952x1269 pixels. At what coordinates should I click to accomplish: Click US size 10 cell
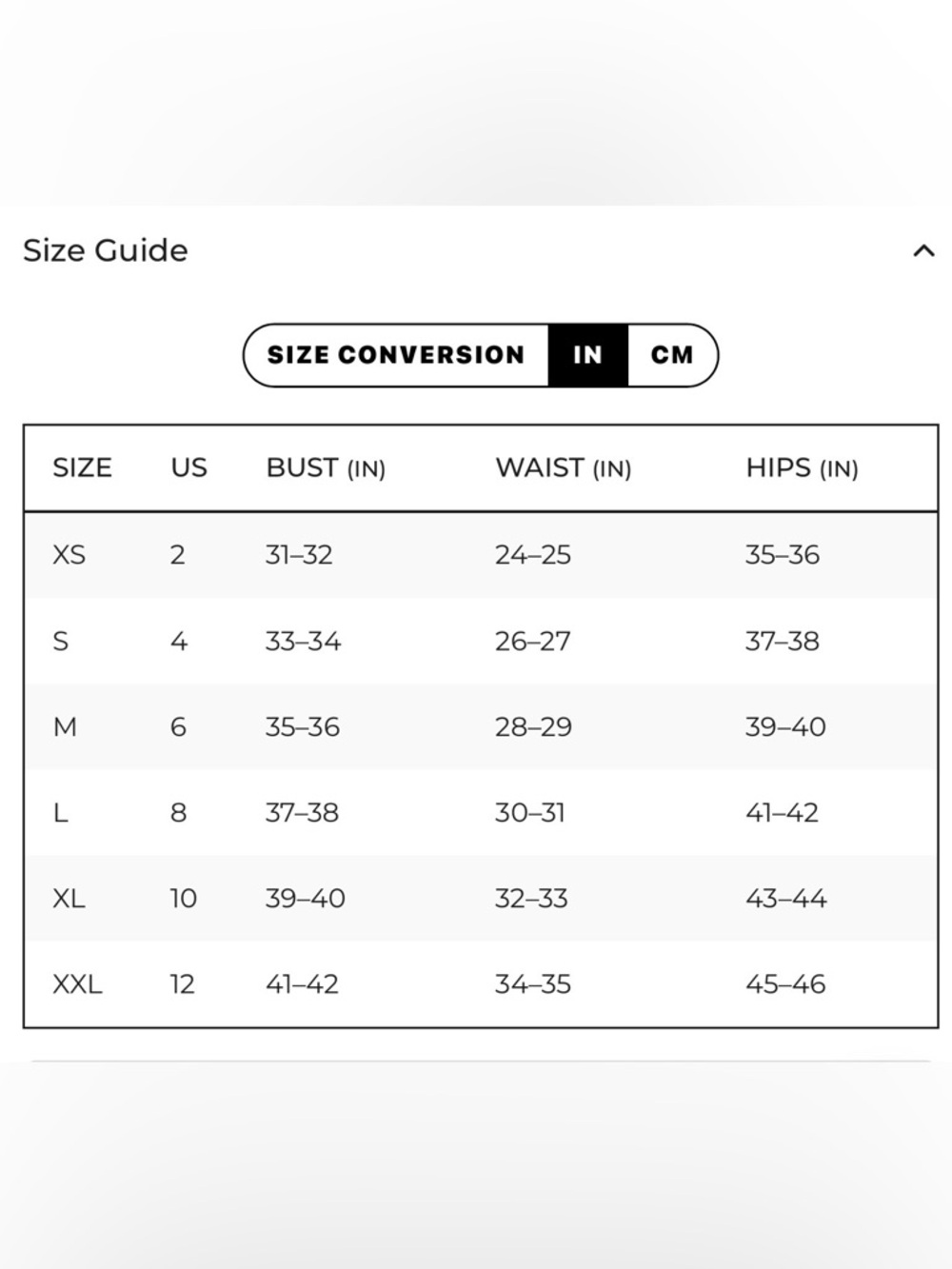click(183, 899)
